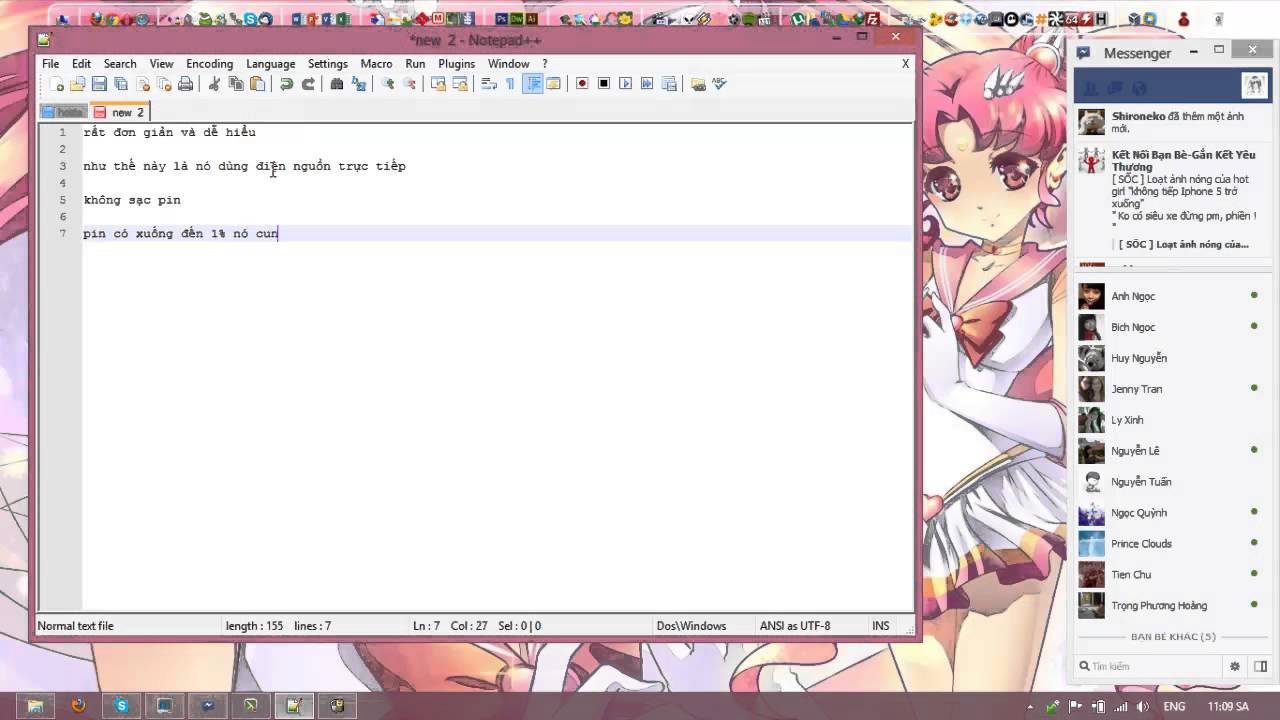This screenshot has height=720, width=1280.
Task: Open the Search menu
Action: pos(120,63)
